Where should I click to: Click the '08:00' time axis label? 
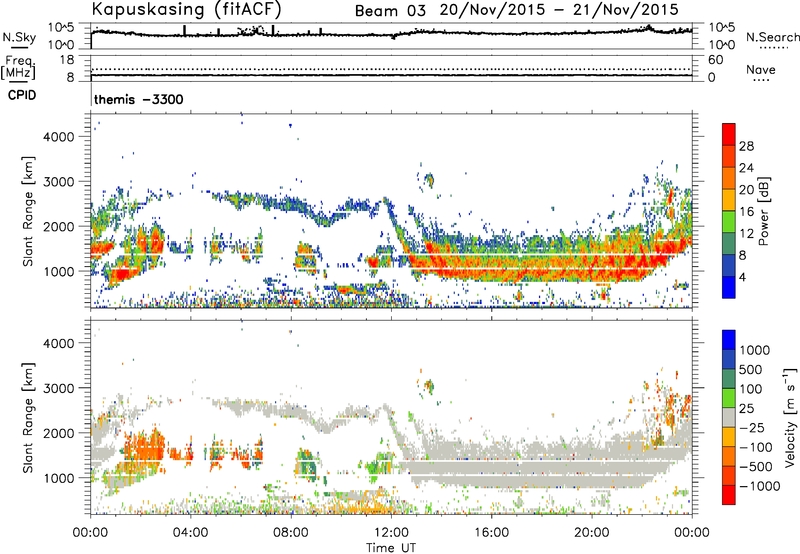point(291,533)
